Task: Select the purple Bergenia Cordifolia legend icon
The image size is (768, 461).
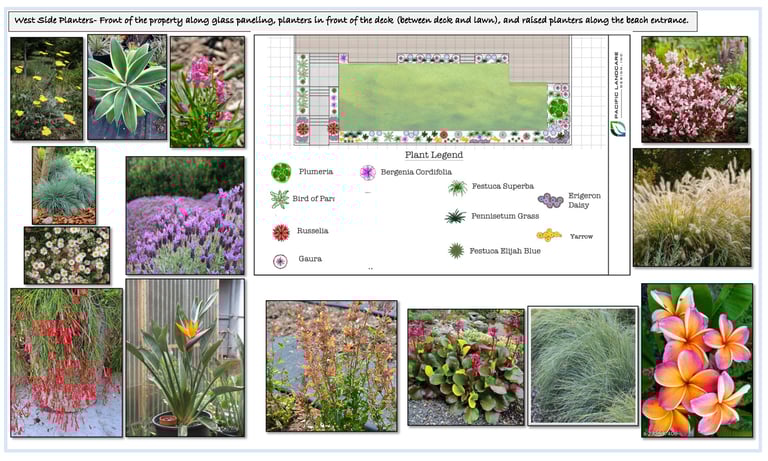Action: 368,172
